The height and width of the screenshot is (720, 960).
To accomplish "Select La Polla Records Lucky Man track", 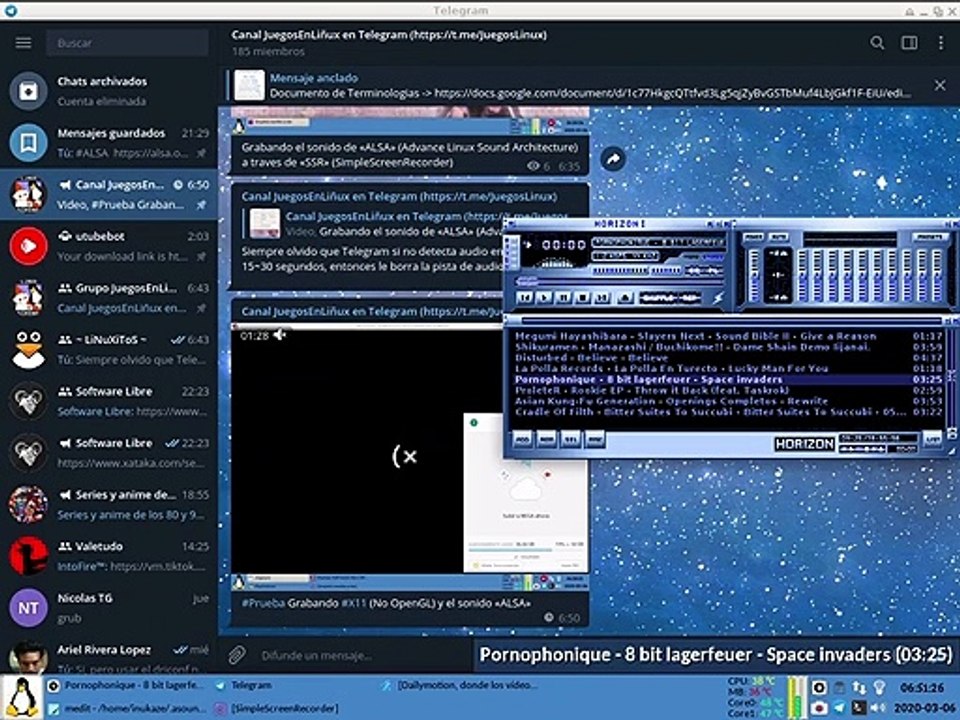I will click(728, 369).
